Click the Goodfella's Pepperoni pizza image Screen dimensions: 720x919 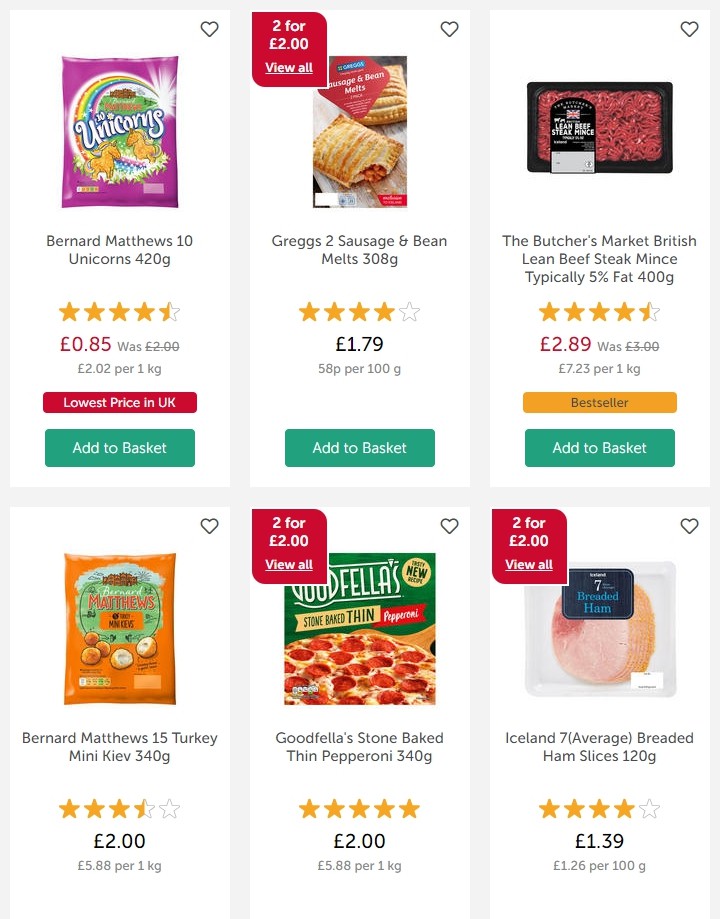point(360,628)
